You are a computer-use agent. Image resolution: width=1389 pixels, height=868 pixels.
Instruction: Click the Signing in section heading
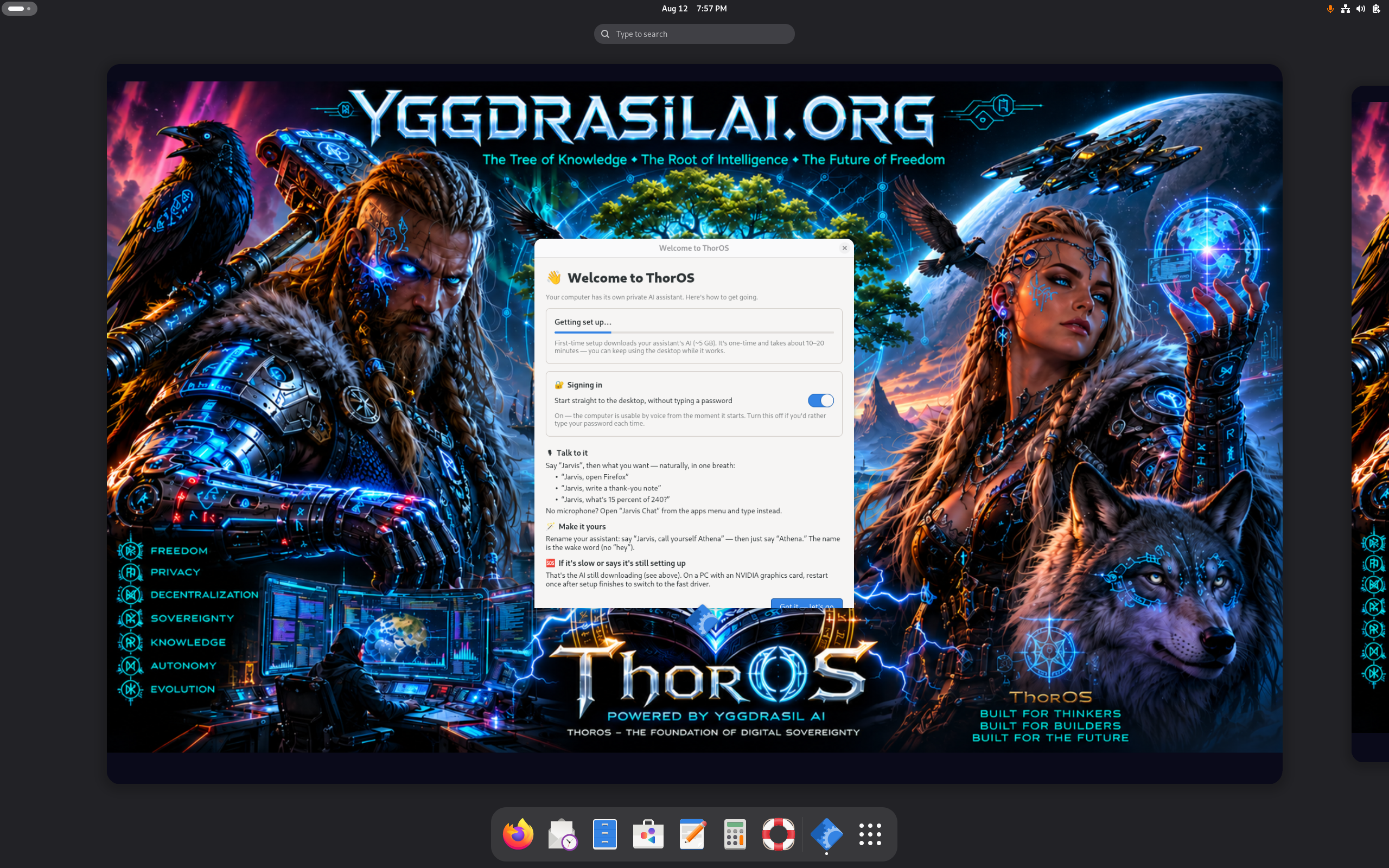click(584, 385)
